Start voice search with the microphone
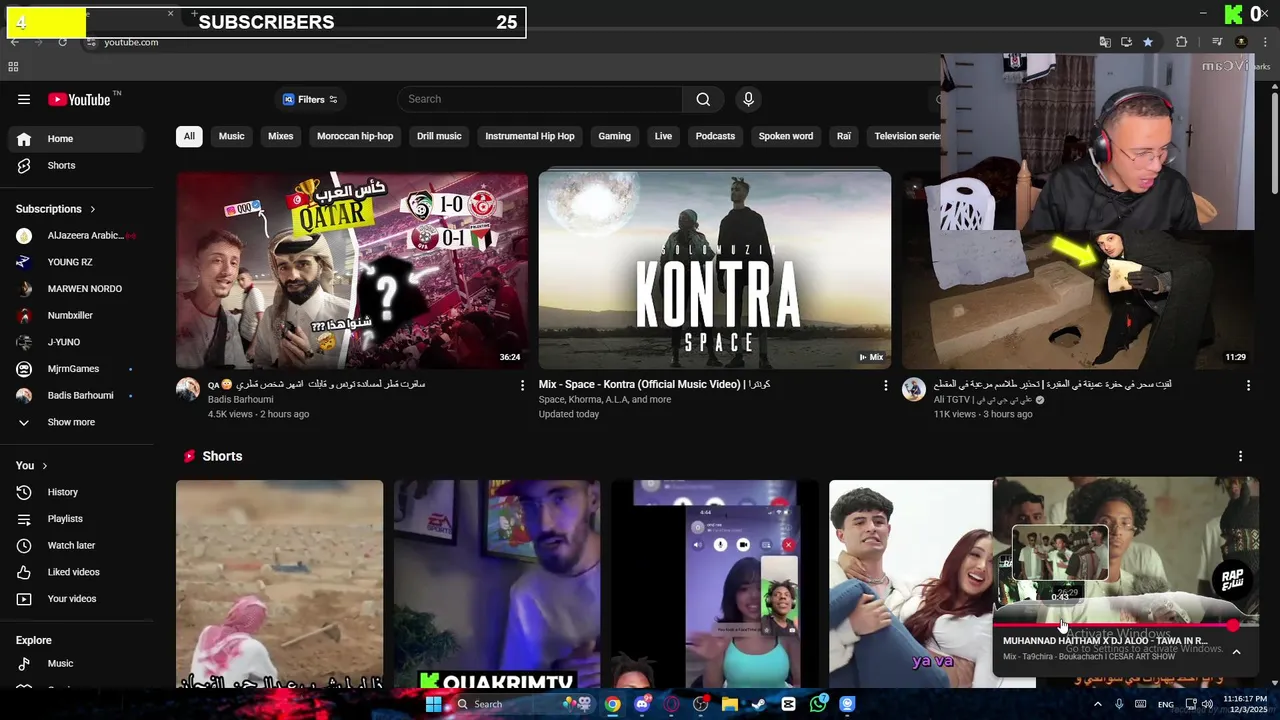 [x=748, y=99]
